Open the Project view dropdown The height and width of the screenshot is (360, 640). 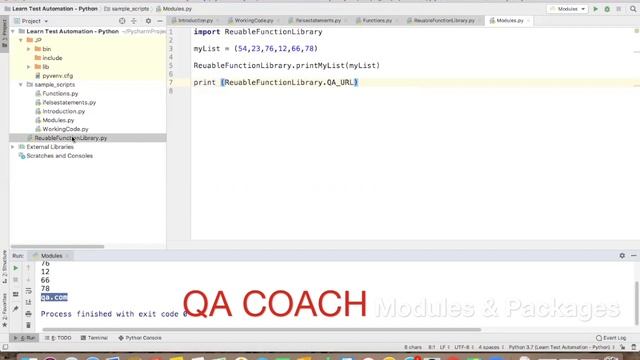click(x=31, y=21)
